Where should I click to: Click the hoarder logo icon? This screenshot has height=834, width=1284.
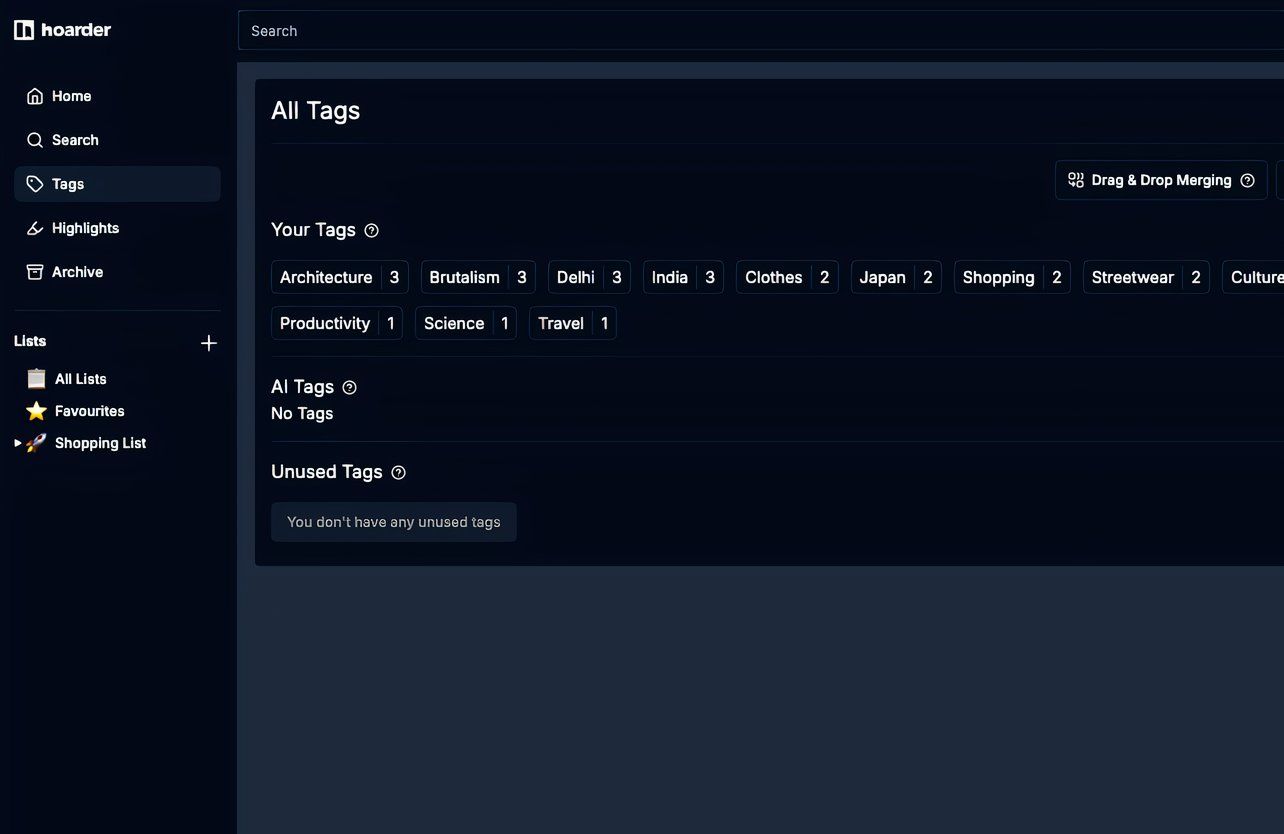(24, 30)
